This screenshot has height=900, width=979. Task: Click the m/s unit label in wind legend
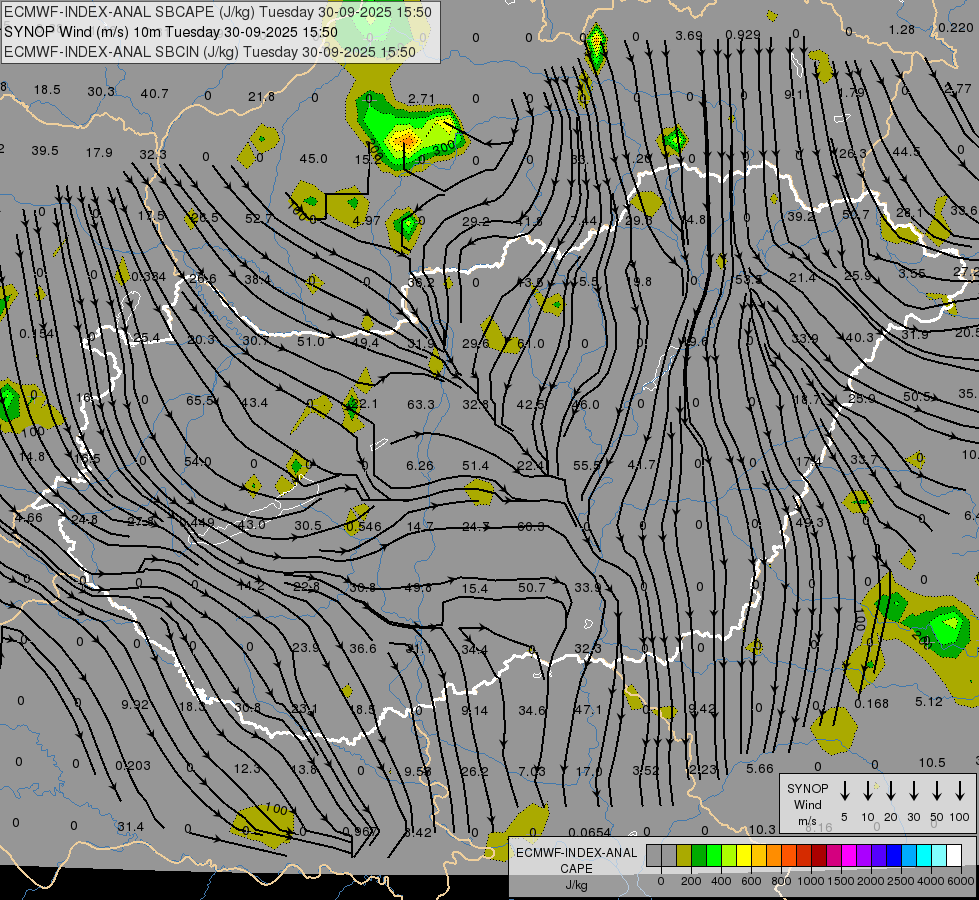coord(807,821)
